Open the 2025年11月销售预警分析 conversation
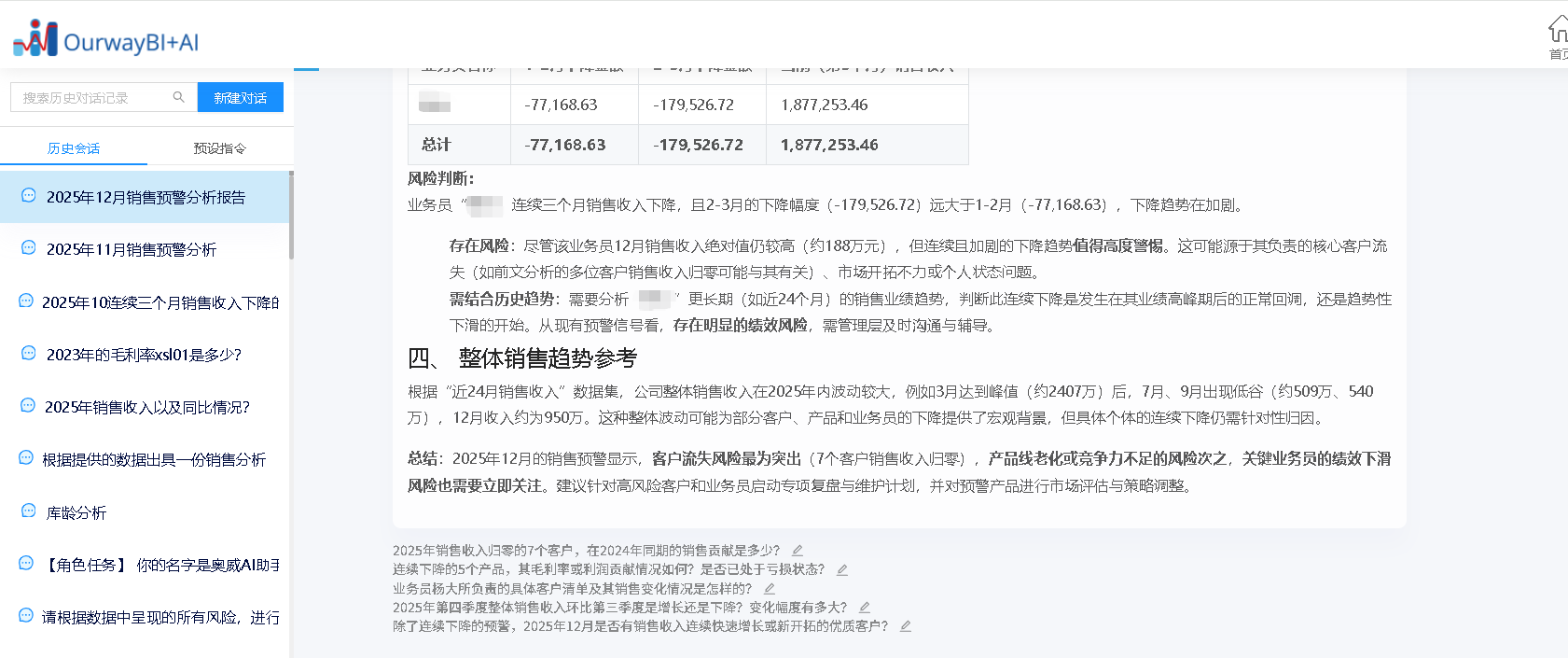 (x=132, y=249)
